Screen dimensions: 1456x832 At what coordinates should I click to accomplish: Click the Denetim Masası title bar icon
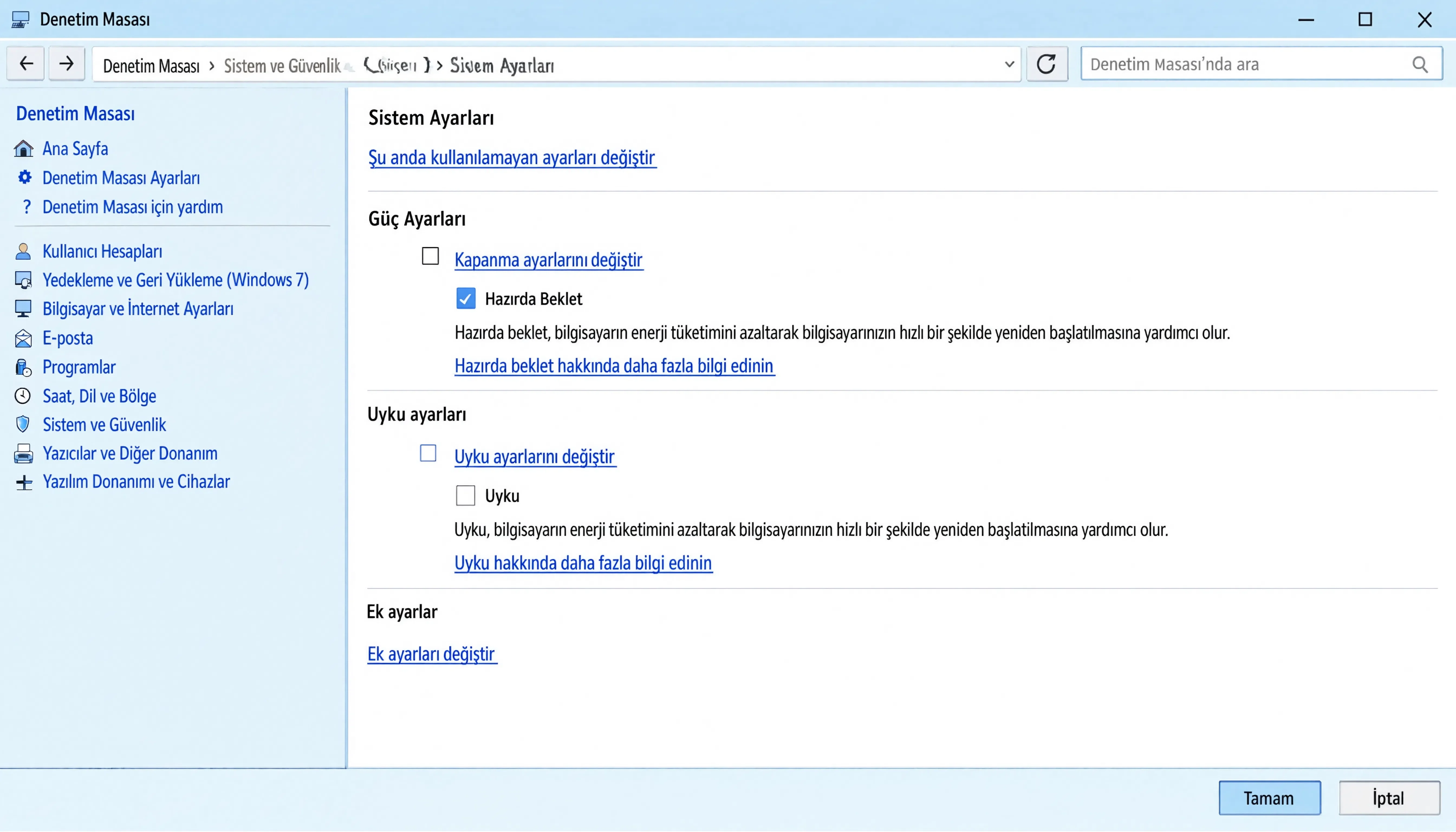[x=21, y=19]
